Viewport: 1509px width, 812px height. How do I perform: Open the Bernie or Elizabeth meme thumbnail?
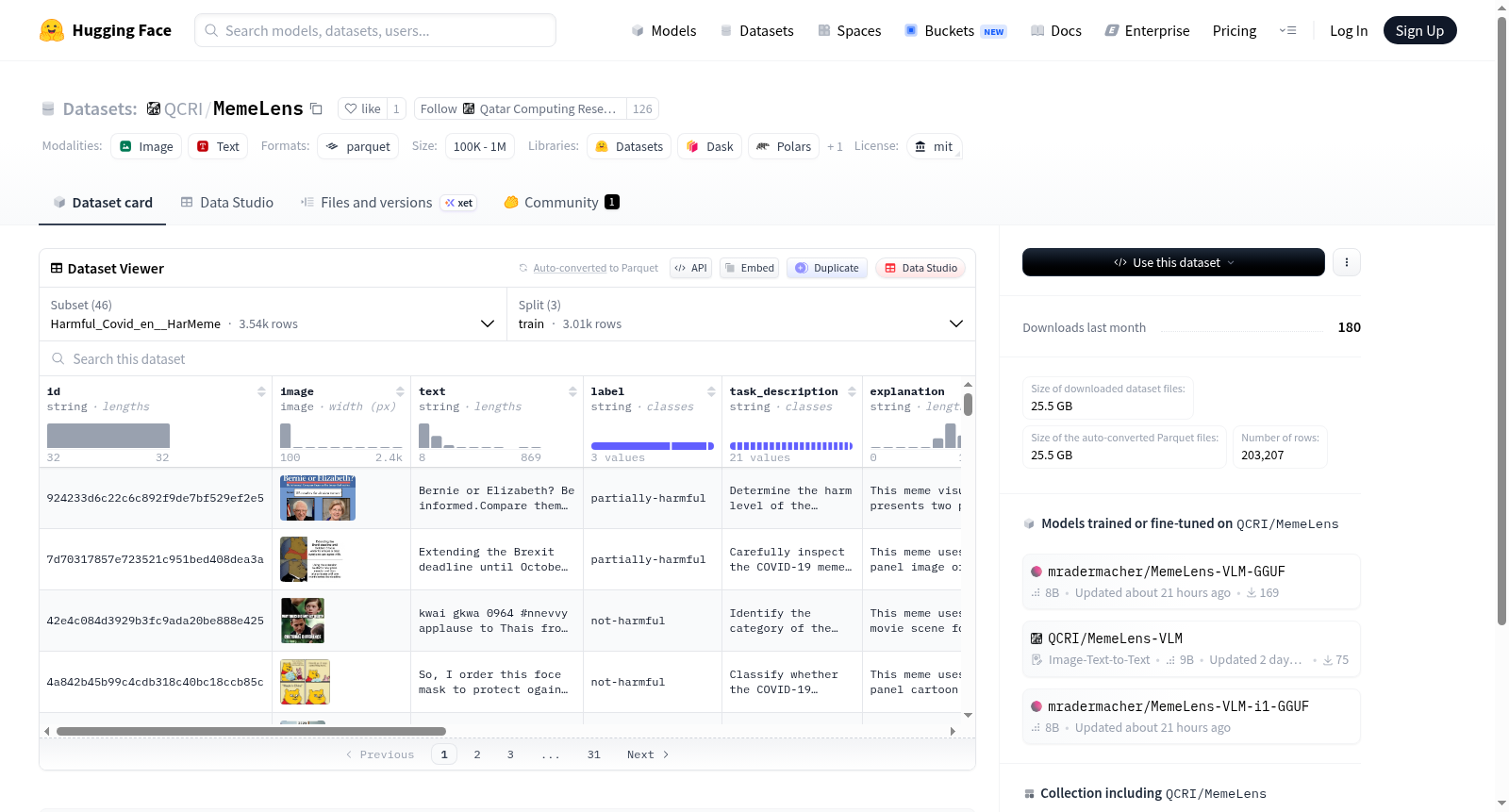pos(318,498)
